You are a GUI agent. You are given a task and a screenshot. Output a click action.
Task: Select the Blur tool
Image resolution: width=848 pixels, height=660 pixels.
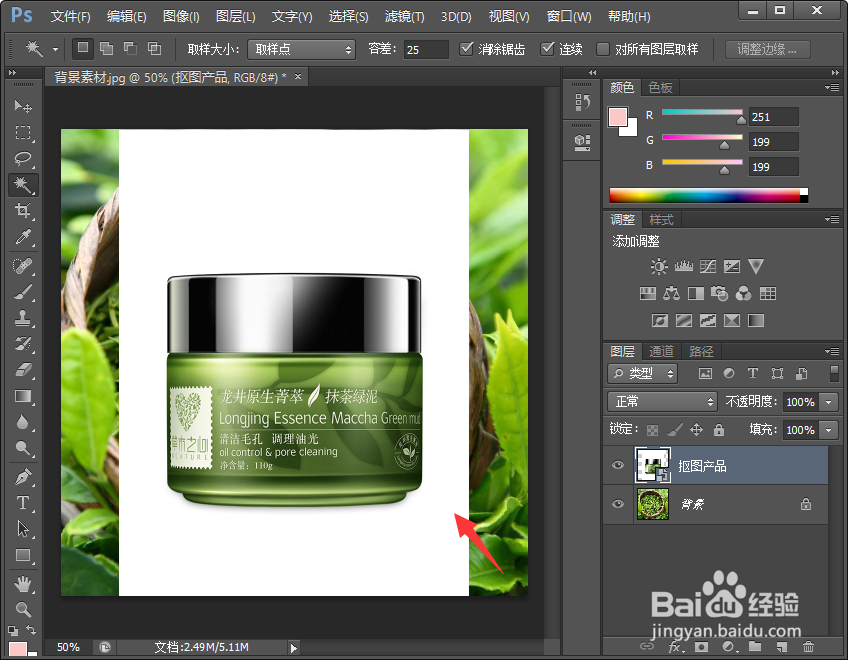point(23,422)
